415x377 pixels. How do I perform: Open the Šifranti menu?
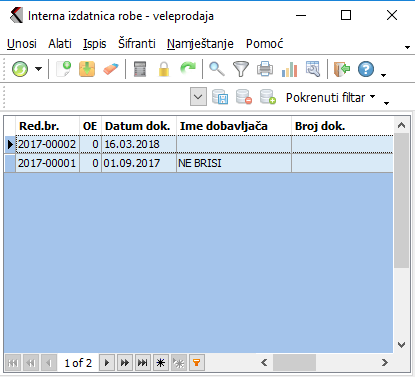[137, 44]
